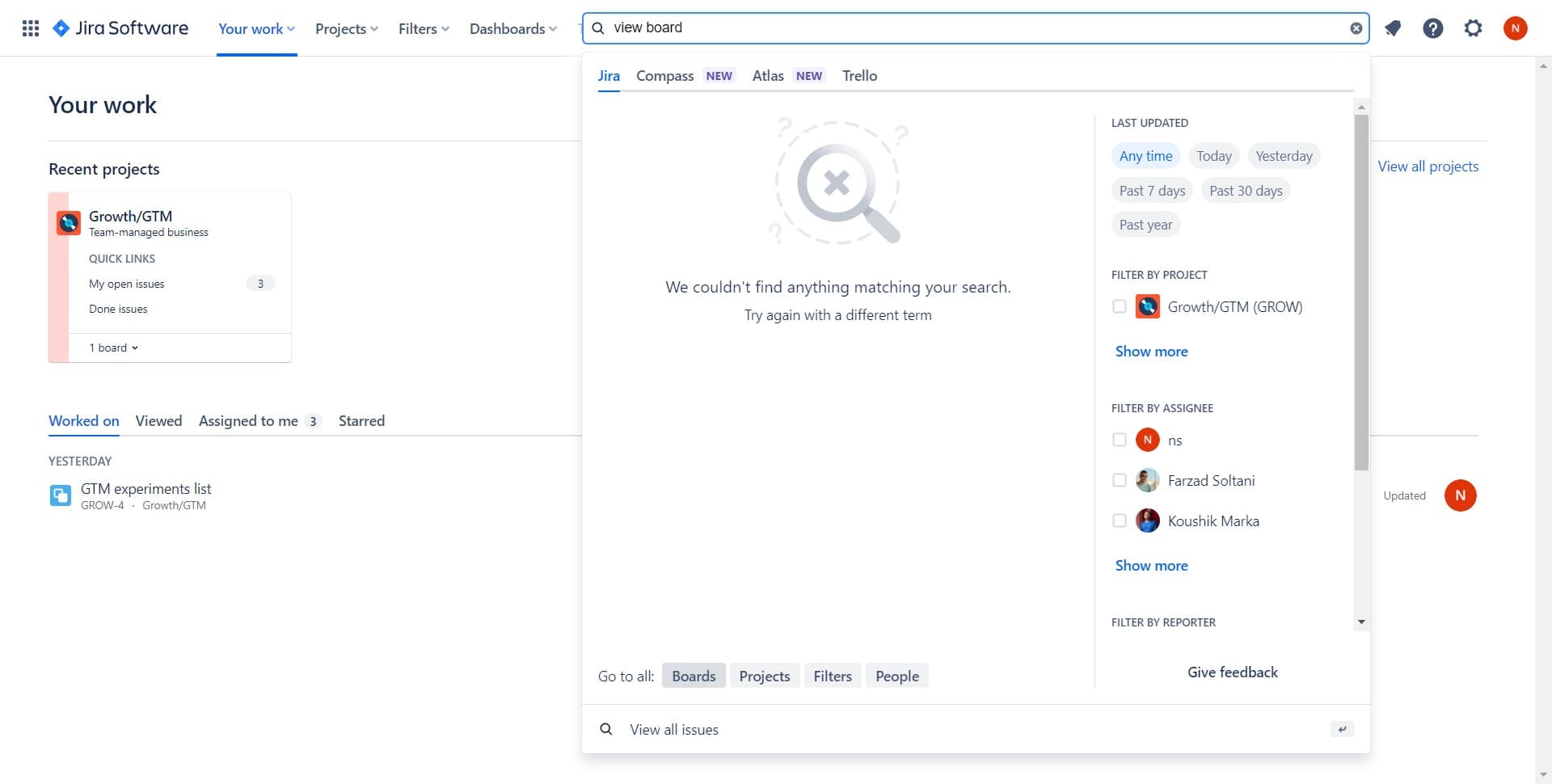Switch to the Trello search tab
The width and height of the screenshot is (1552, 784).
859,75
